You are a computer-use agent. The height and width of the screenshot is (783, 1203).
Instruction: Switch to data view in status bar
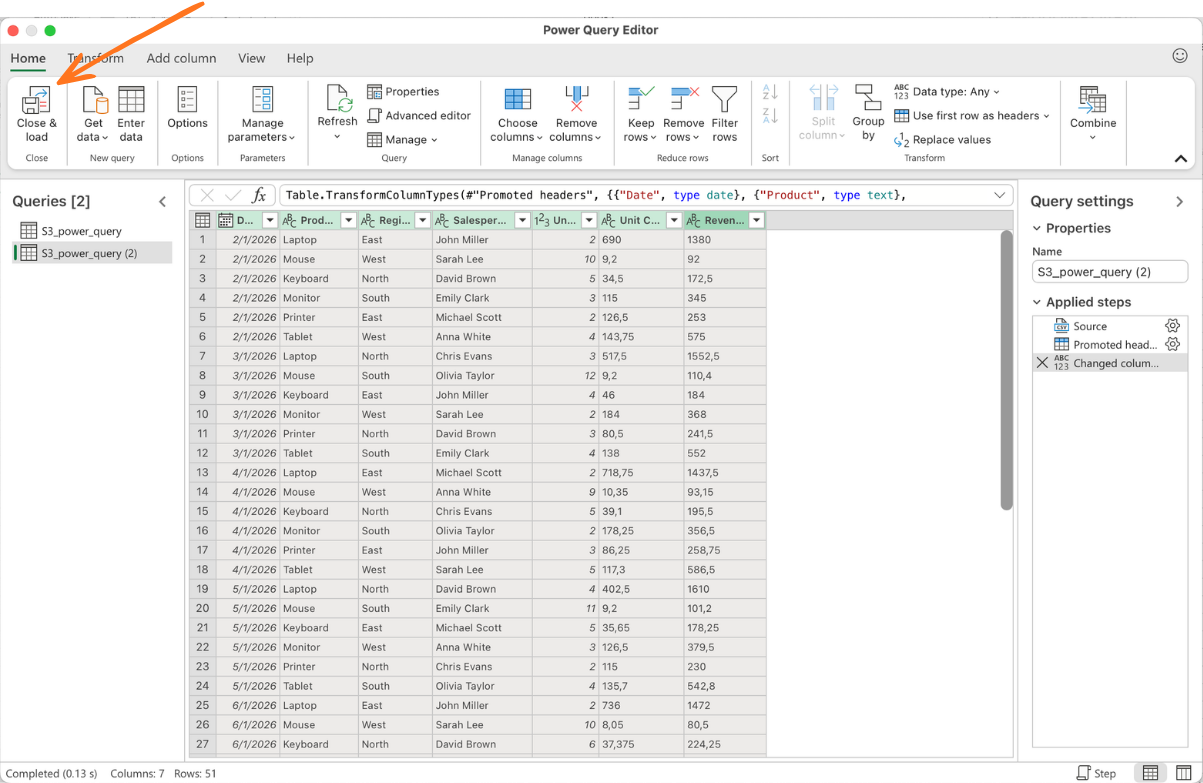click(x=1151, y=773)
